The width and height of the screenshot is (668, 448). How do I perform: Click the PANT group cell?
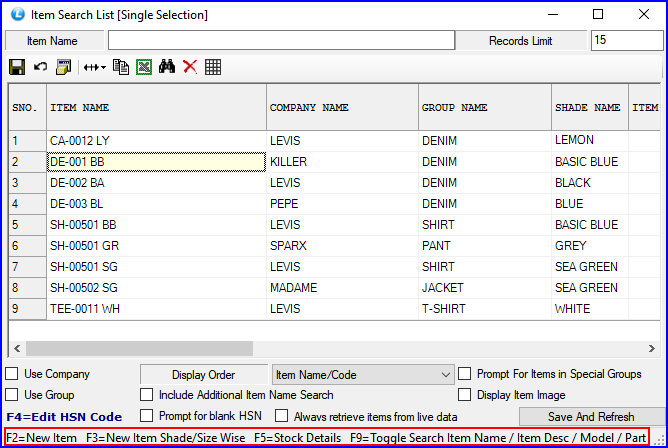485,246
